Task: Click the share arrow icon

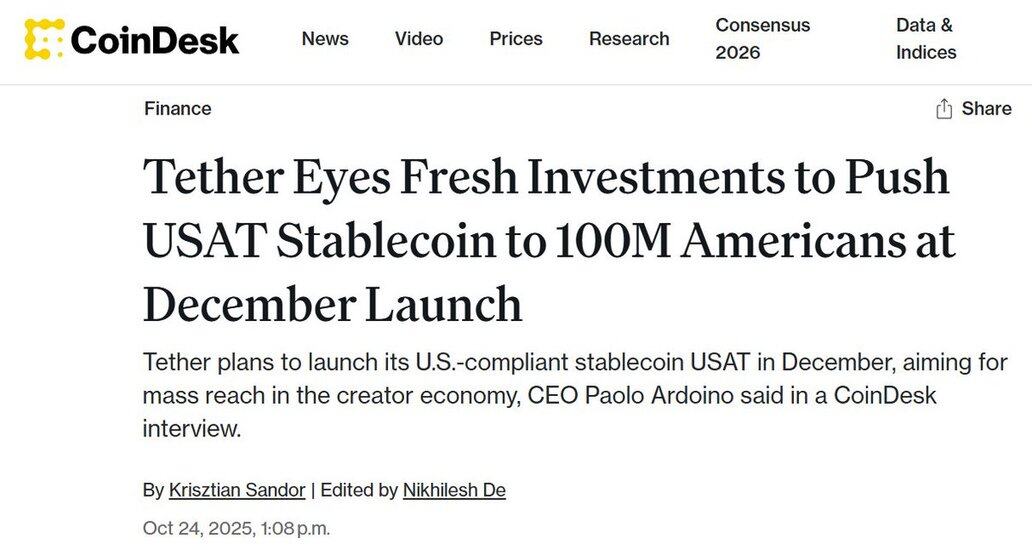Action: (943, 109)
